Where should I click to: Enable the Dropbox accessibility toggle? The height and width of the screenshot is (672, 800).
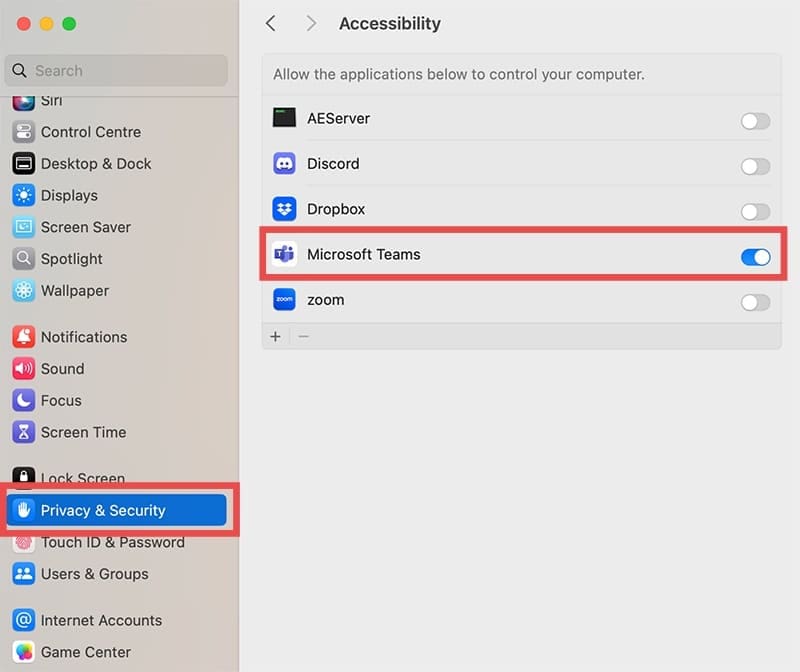click(x=755, y=211)
